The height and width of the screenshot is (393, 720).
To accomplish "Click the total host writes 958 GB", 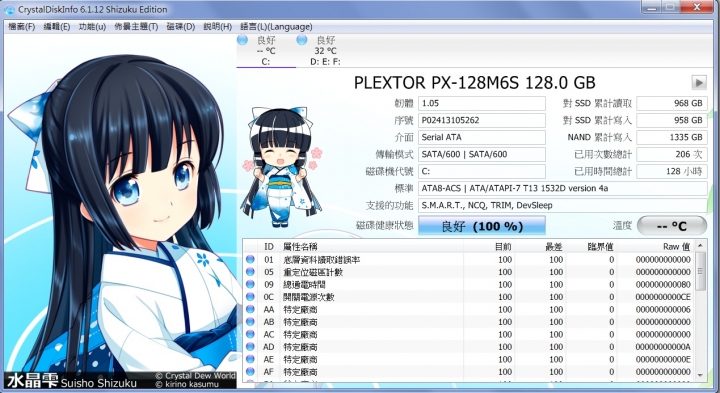I will click(x=671, y=120).
